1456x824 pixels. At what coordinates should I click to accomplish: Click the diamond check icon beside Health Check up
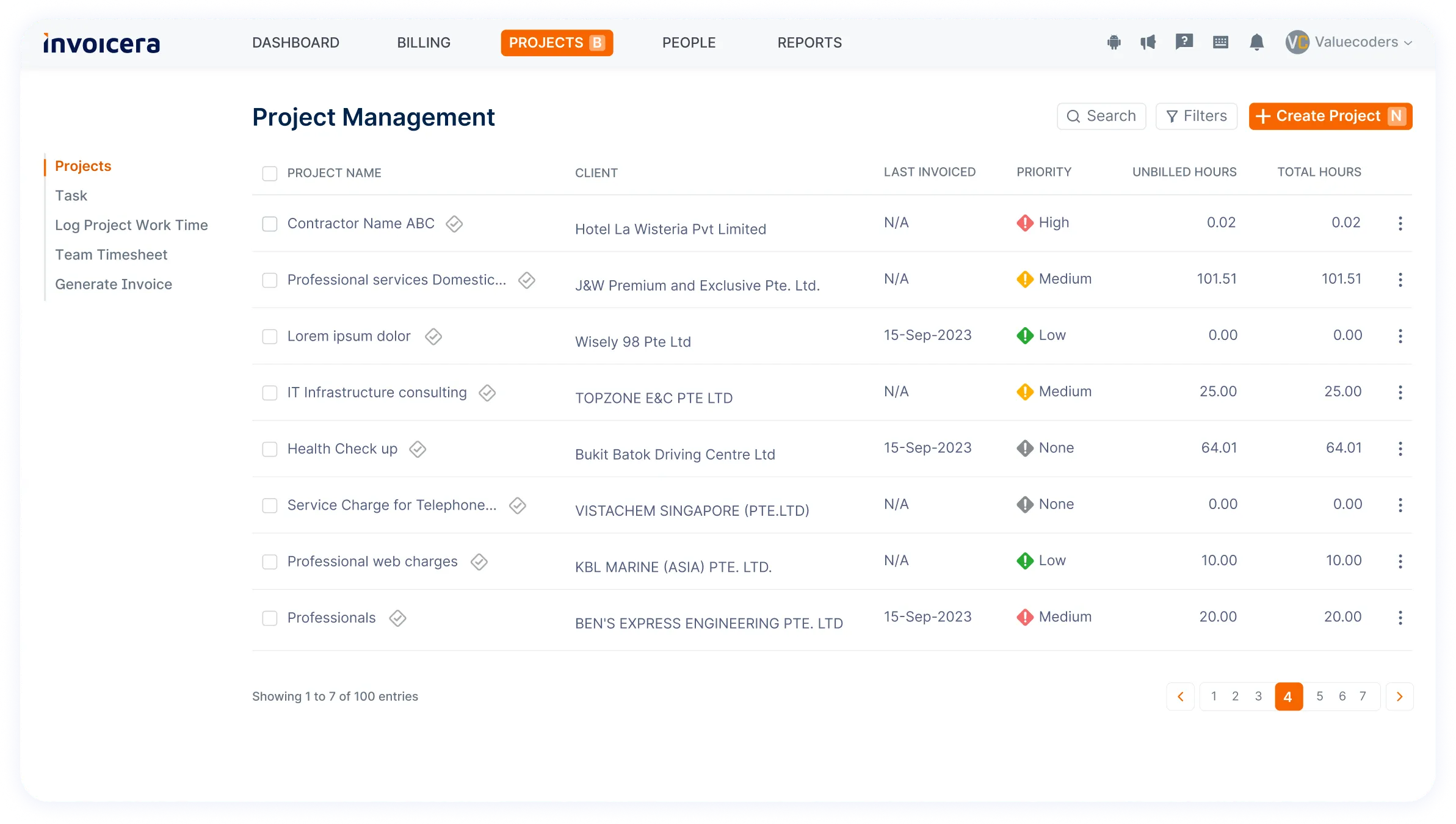tap(418, 449)
